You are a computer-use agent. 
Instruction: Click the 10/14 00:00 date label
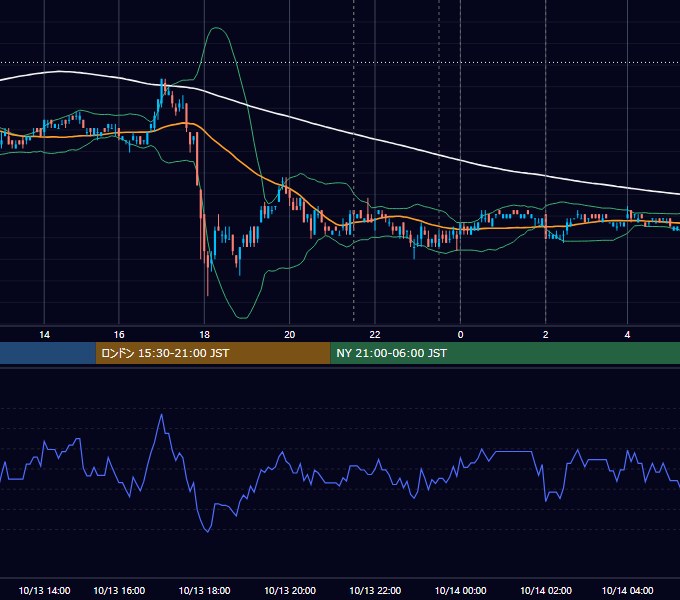click(x=461, y=590)
